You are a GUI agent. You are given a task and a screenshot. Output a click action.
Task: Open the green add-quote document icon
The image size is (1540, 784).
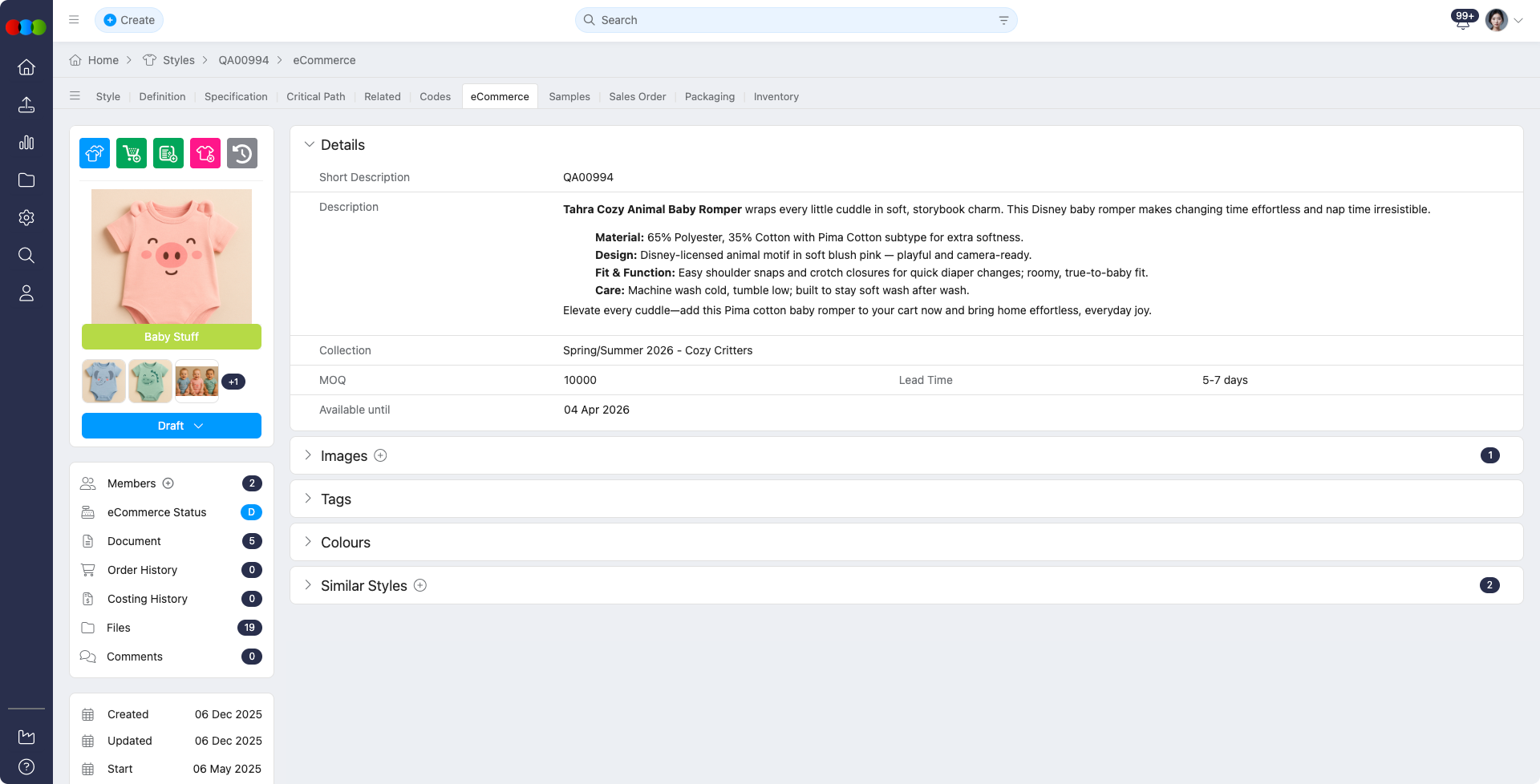(168, 153)
